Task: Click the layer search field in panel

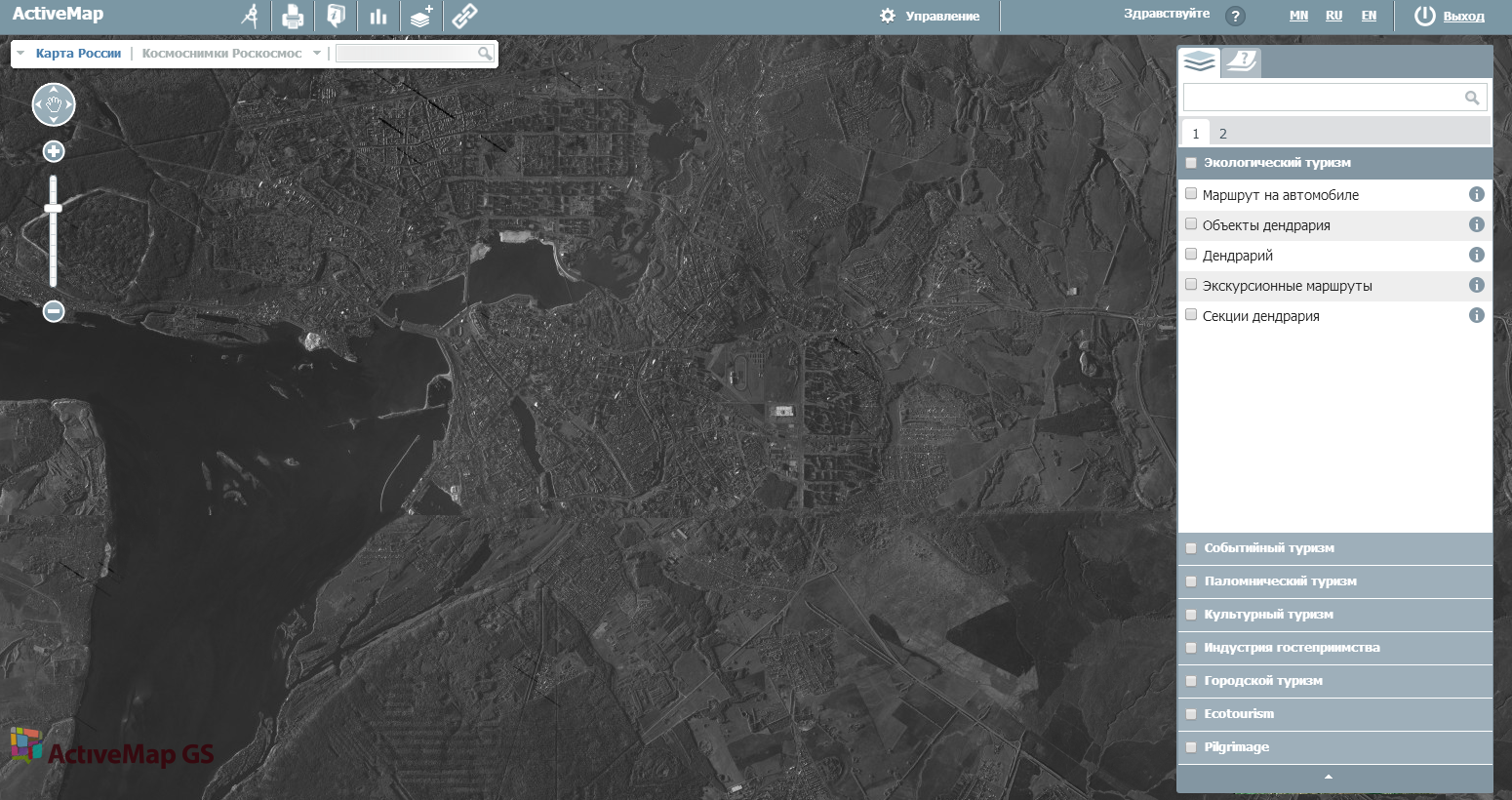Action: (1323, 97)
